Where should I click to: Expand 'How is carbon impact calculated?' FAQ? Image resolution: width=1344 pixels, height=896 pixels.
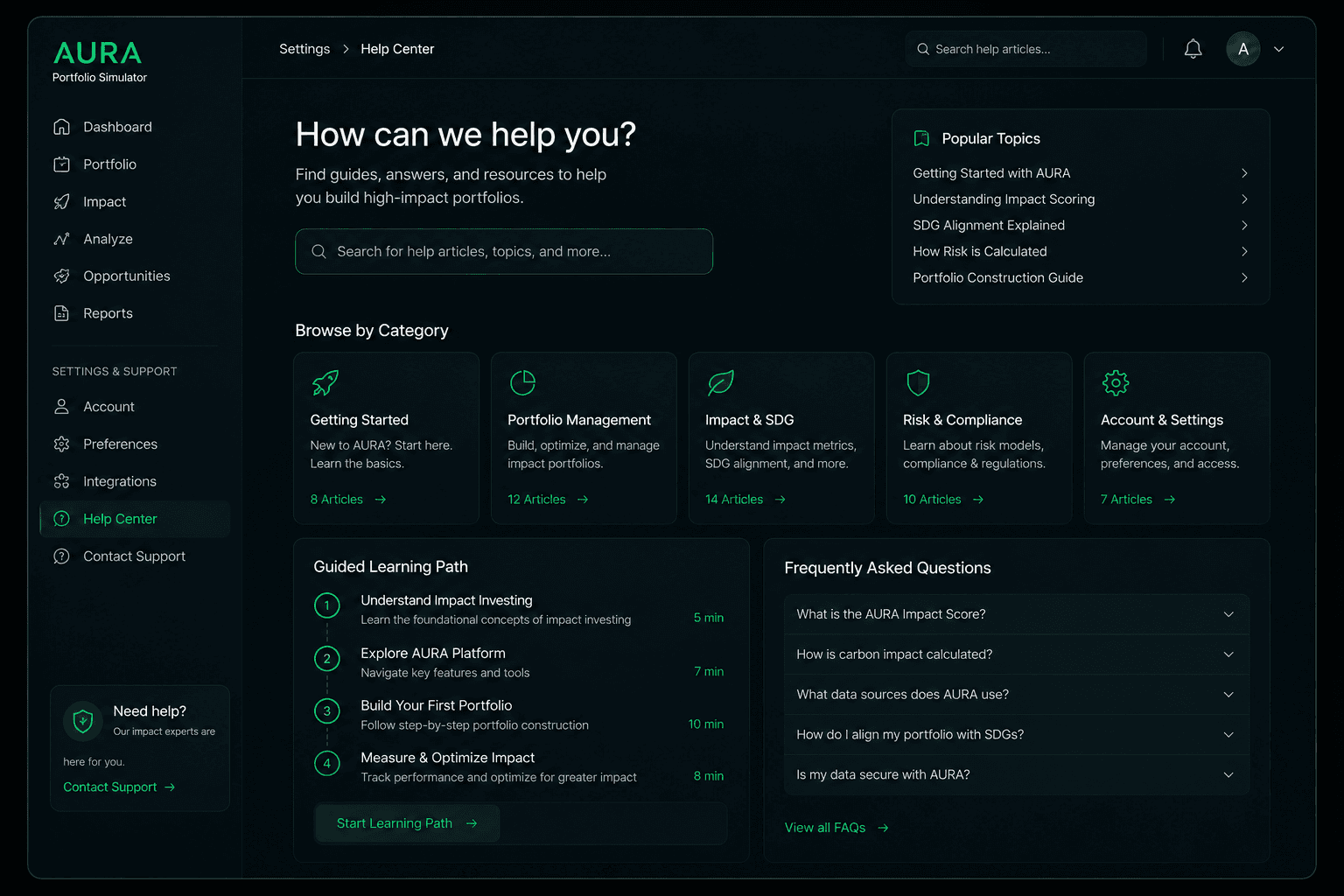point(1017,654)
